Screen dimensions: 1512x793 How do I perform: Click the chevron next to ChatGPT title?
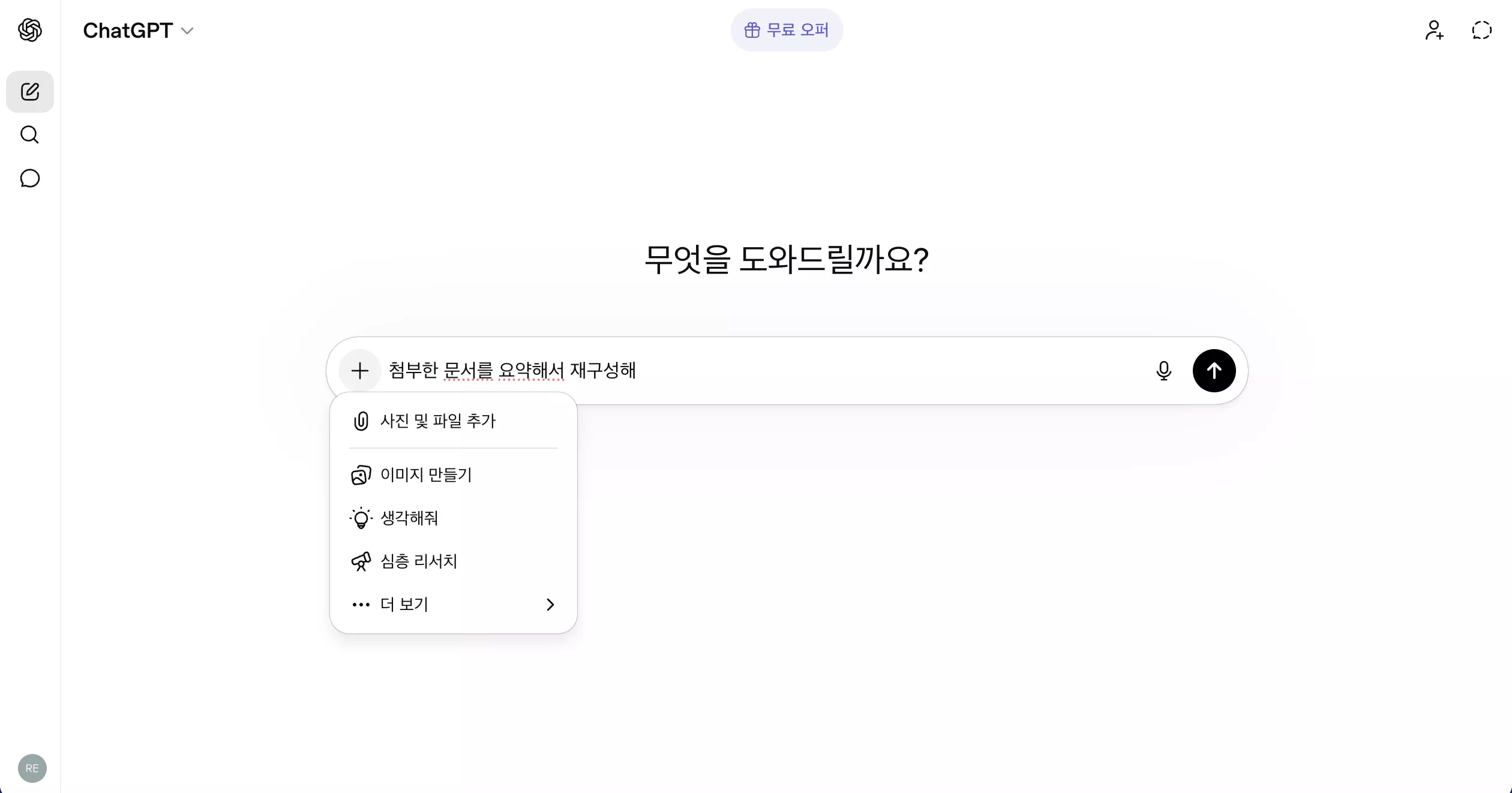tap(188, 31)
